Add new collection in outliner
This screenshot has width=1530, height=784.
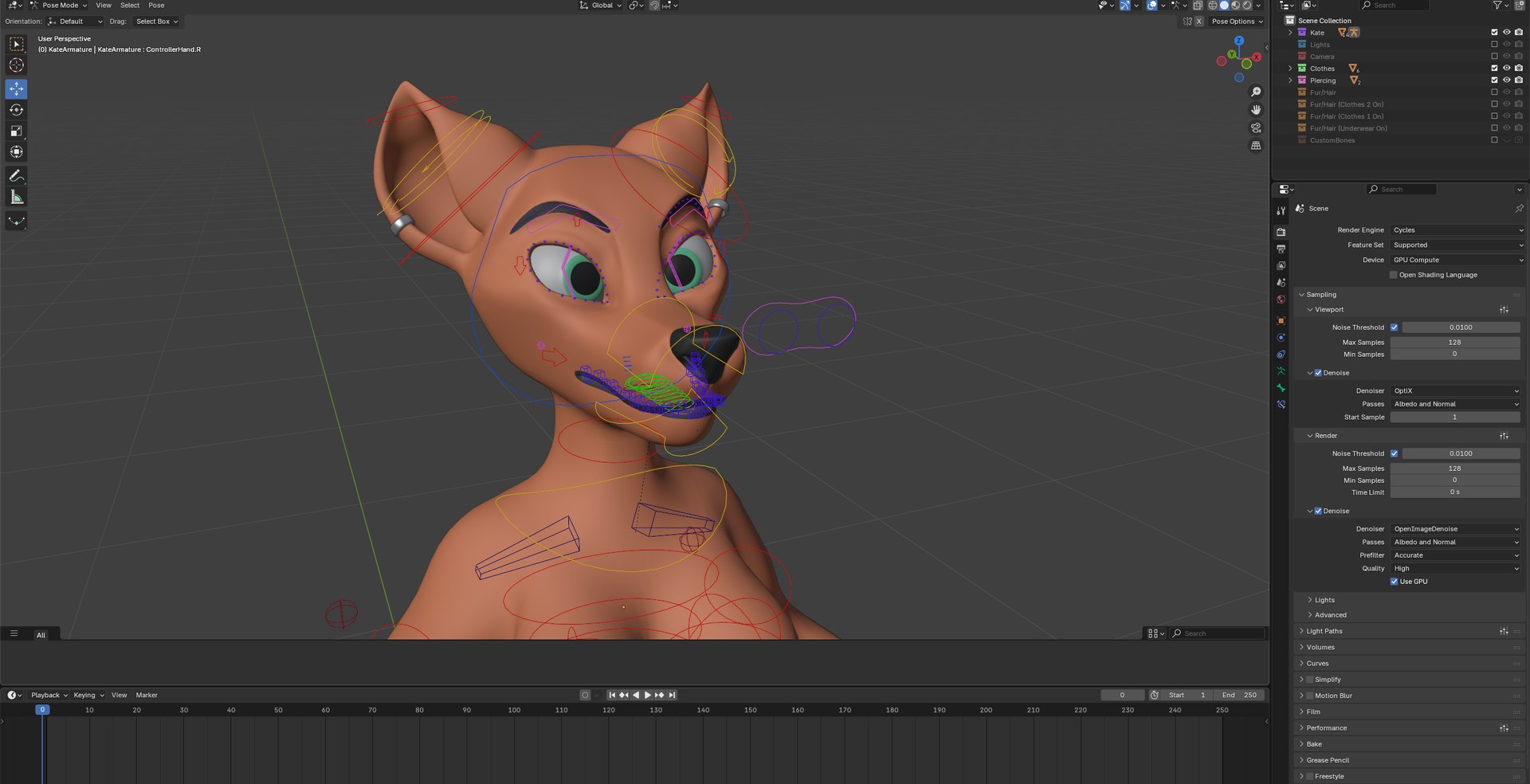pyautogui.click(x=1518, y=6)
